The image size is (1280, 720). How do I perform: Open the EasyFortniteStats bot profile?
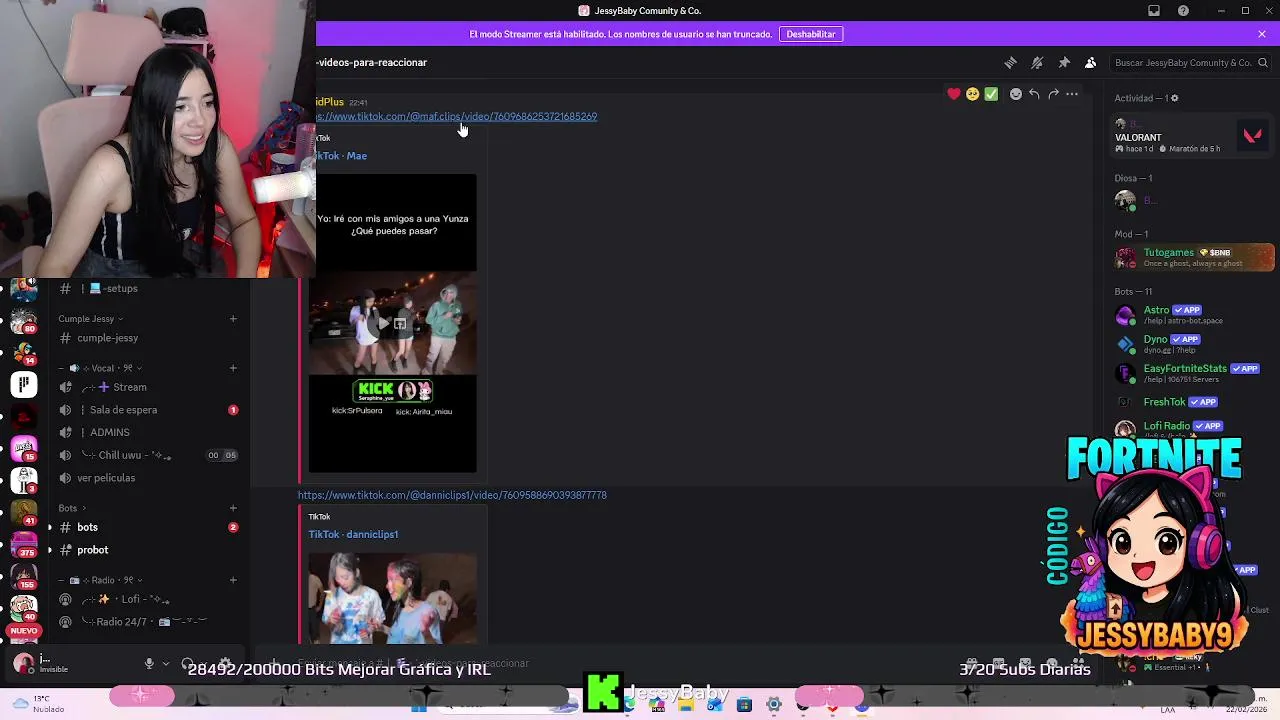click(1194, 373)
